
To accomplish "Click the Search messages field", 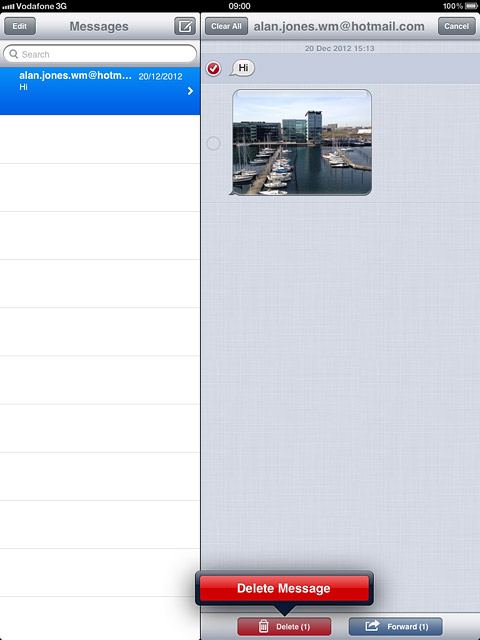I will (x=100, y=54).
